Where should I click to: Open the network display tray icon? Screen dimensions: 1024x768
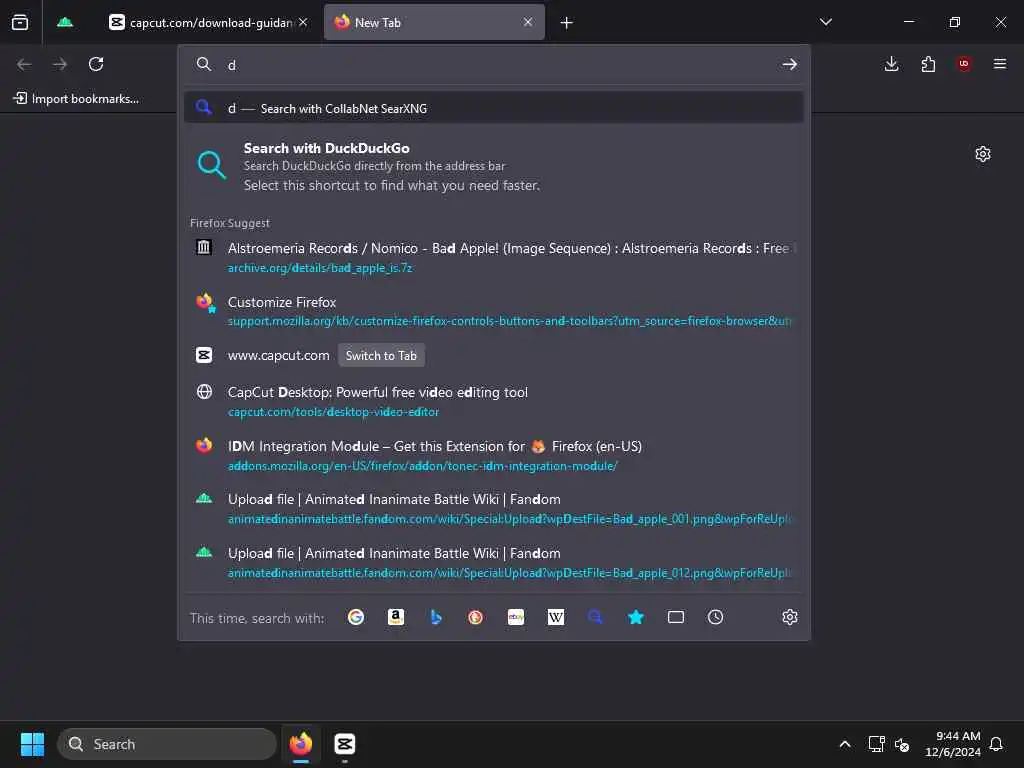(876, 744)
